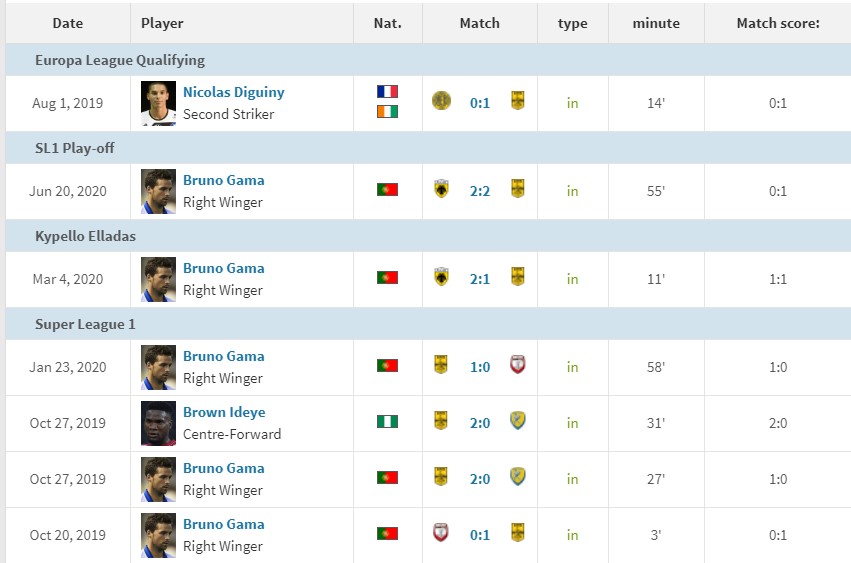Click red home crest in Oct 20, 2019 match

(x=441, y=533)
